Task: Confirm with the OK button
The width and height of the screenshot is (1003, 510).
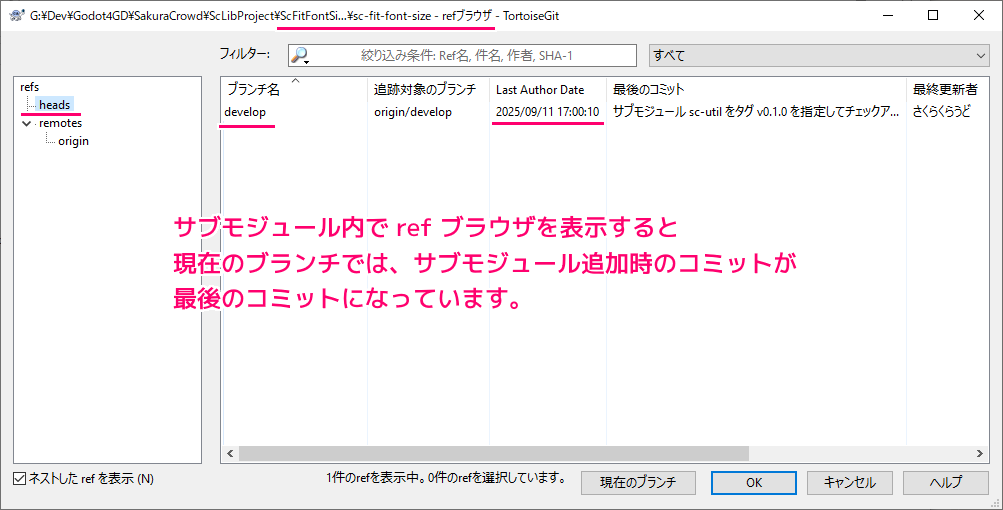Action: pos(753,482)
